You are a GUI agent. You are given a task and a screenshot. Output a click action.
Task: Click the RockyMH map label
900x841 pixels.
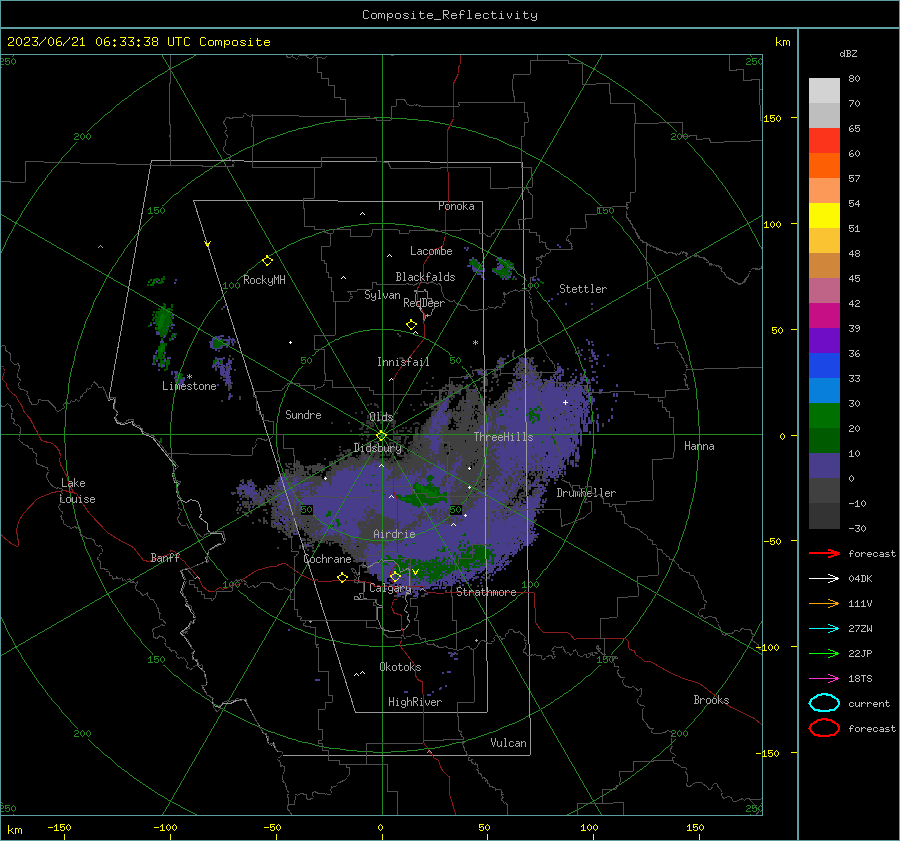coord(264,280)
